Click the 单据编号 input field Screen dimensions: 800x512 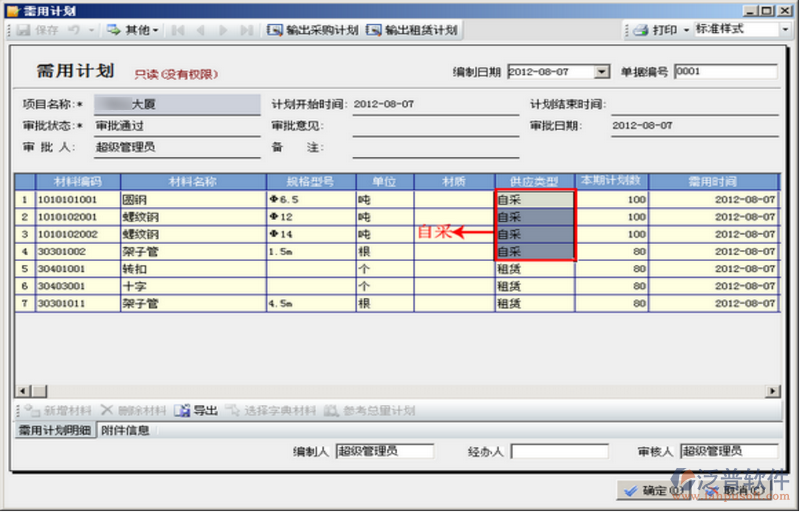pos(725,72)
